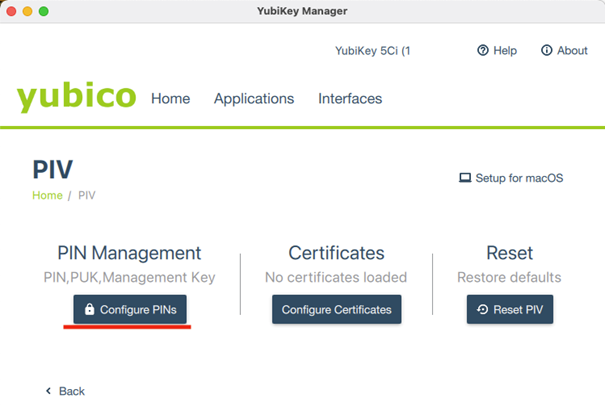Click the laptop icon beside Setup for macOS
Image resolution: width=605 pixels, height=416 pixels.
(x=465, y=178)
